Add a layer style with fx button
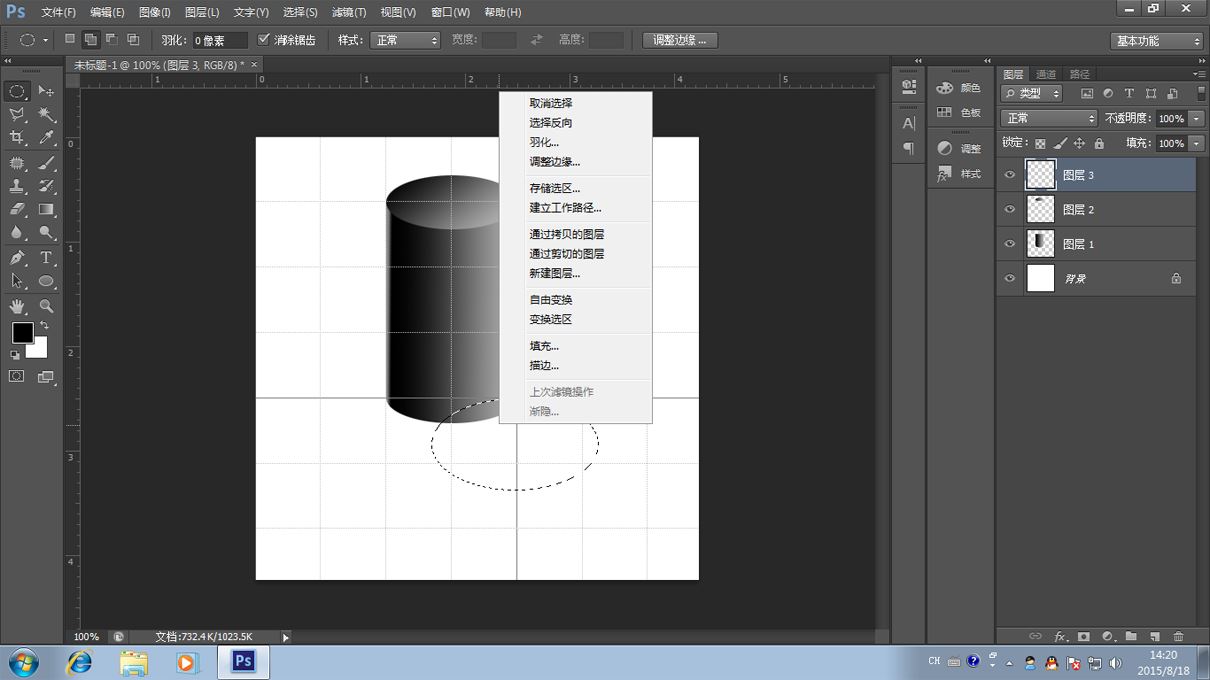This screenshot has width=1210, height=680. point(1060,637)
